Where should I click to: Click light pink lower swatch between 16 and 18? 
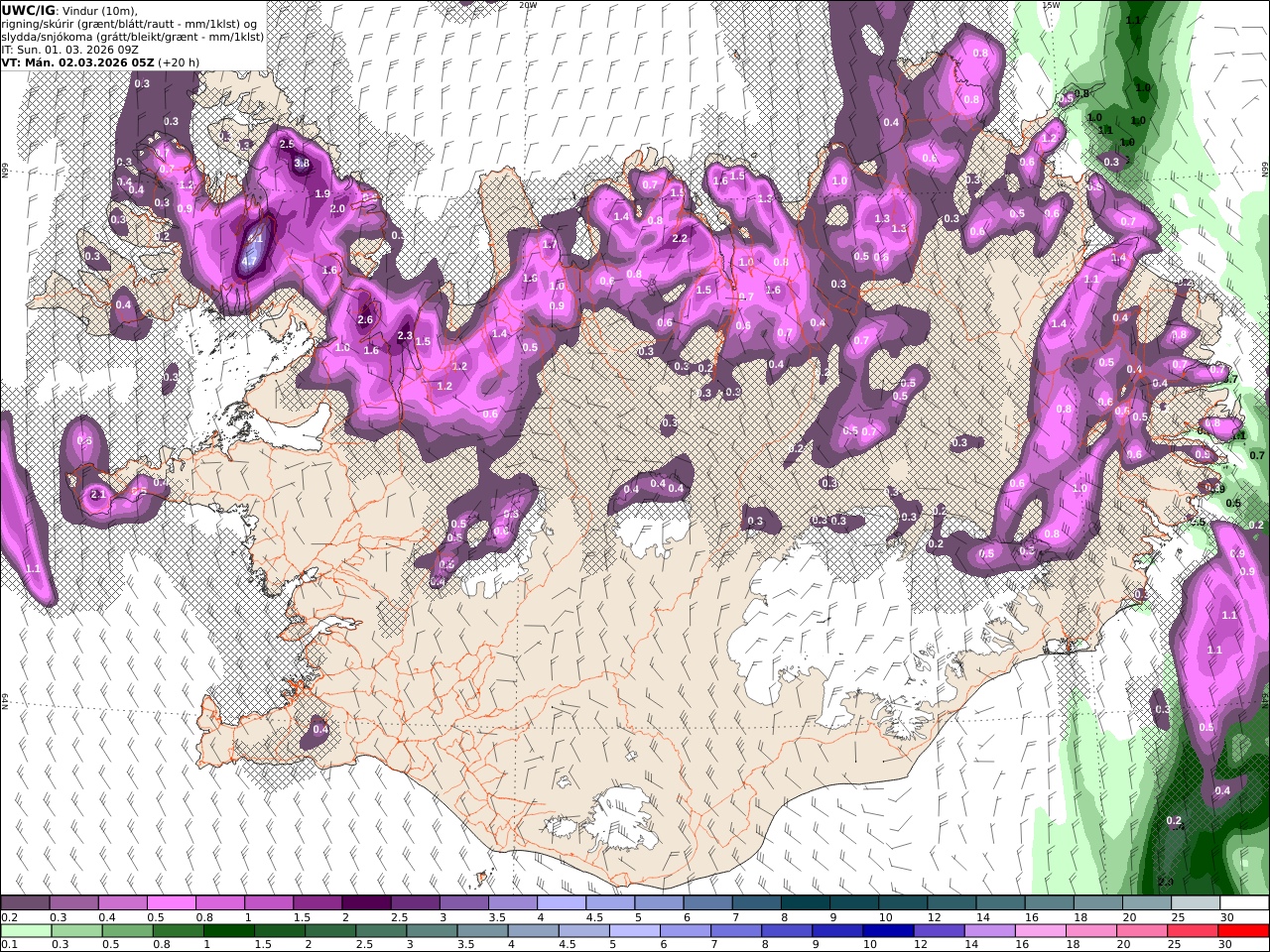(x=1039, y=931)
